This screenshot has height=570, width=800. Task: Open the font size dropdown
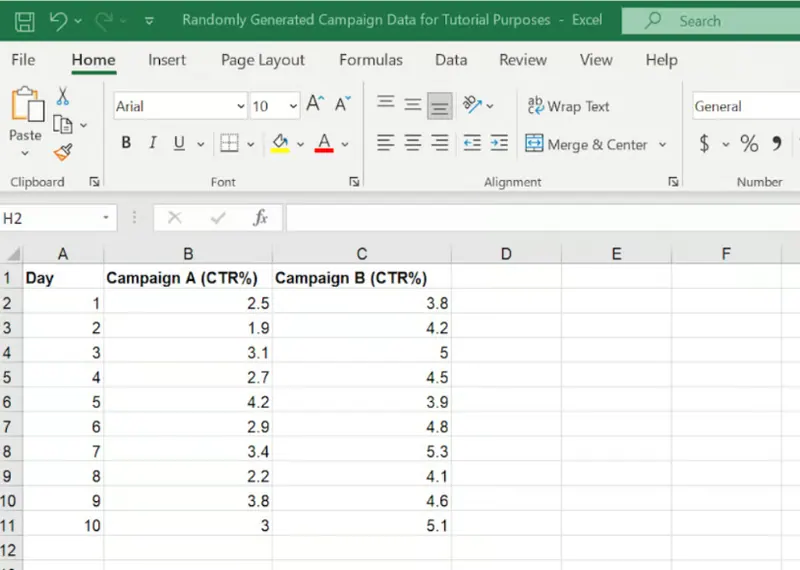pyautogui.click(x=292, y=106)
